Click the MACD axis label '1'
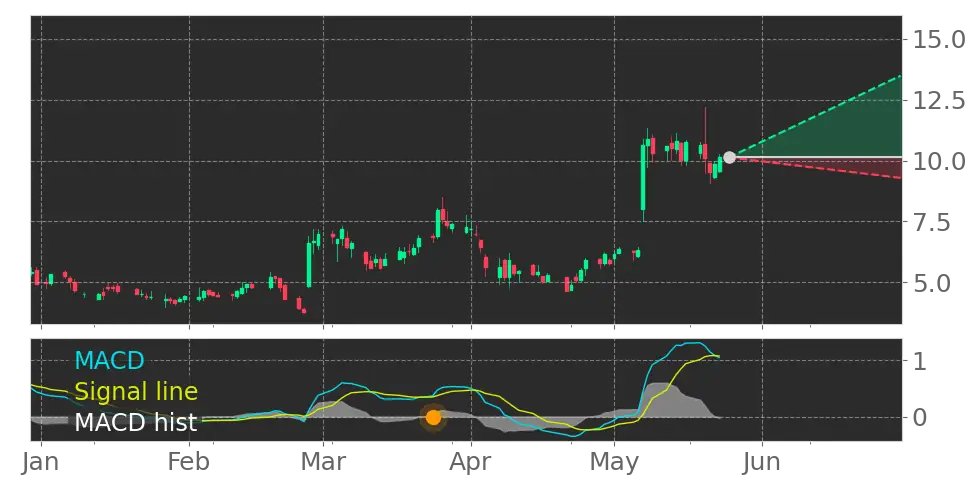This screenshot has height=486, width=972. pos(920,361)
